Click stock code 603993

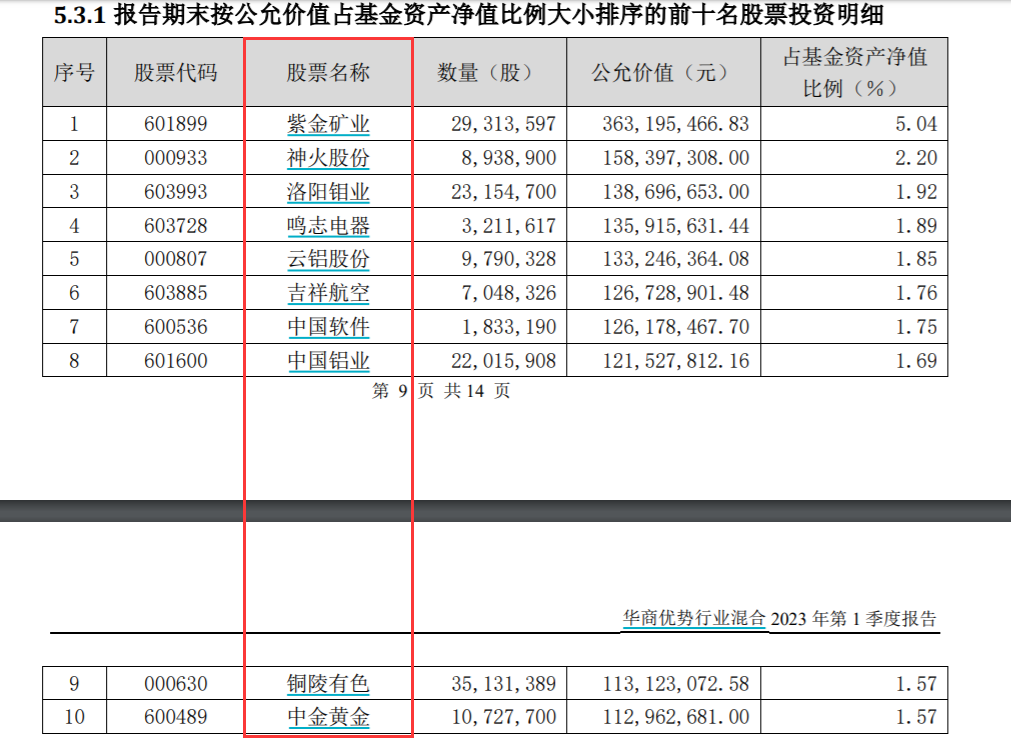click(175, 192)
